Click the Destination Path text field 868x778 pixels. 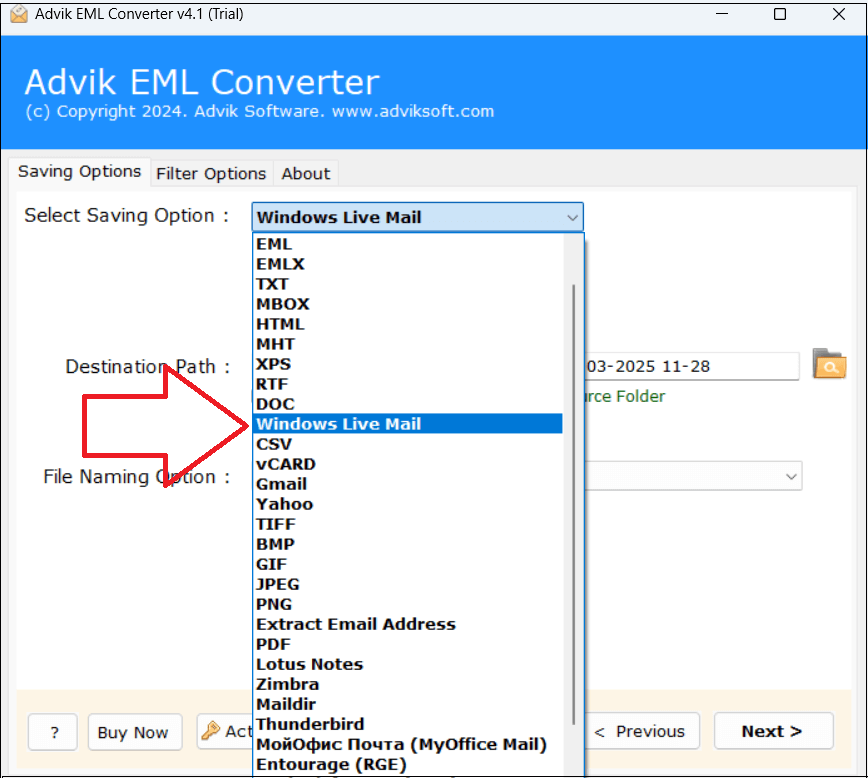(691, 366)
